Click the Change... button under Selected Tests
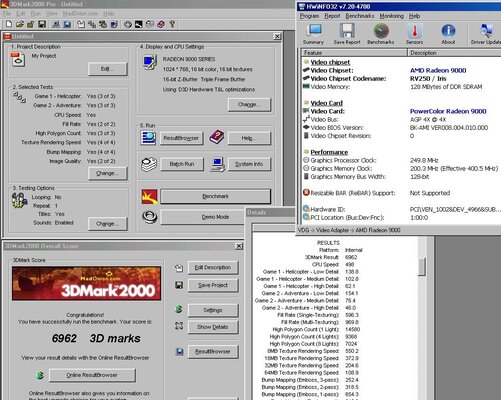The image size is (501, 400). (108, 173)
